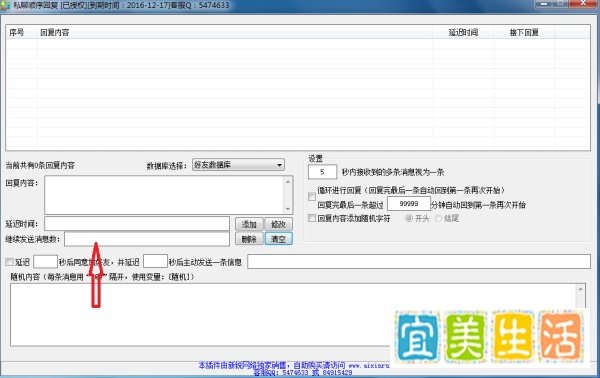Viewport: 600px width, 378px height.
Task: Edit the seconds field showing 5
Action: click(322, 172)
